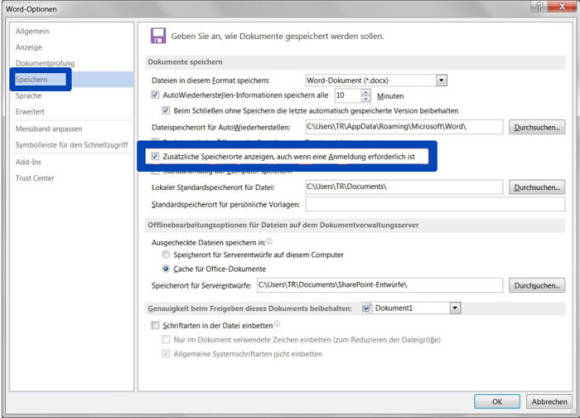The image size is (580, 418).
Task: Click the help question mark icon in title bar
Action: point(539,6)
